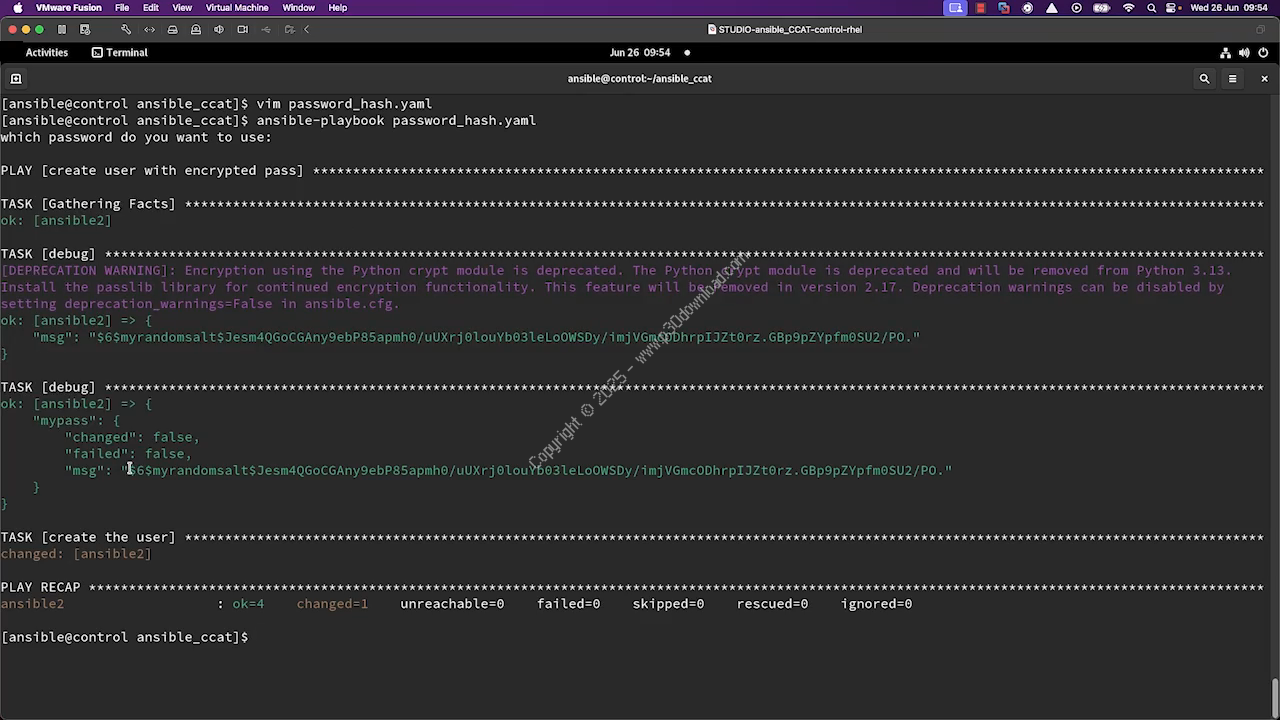Open GNOME Activities overview

[x=46, y=52]
